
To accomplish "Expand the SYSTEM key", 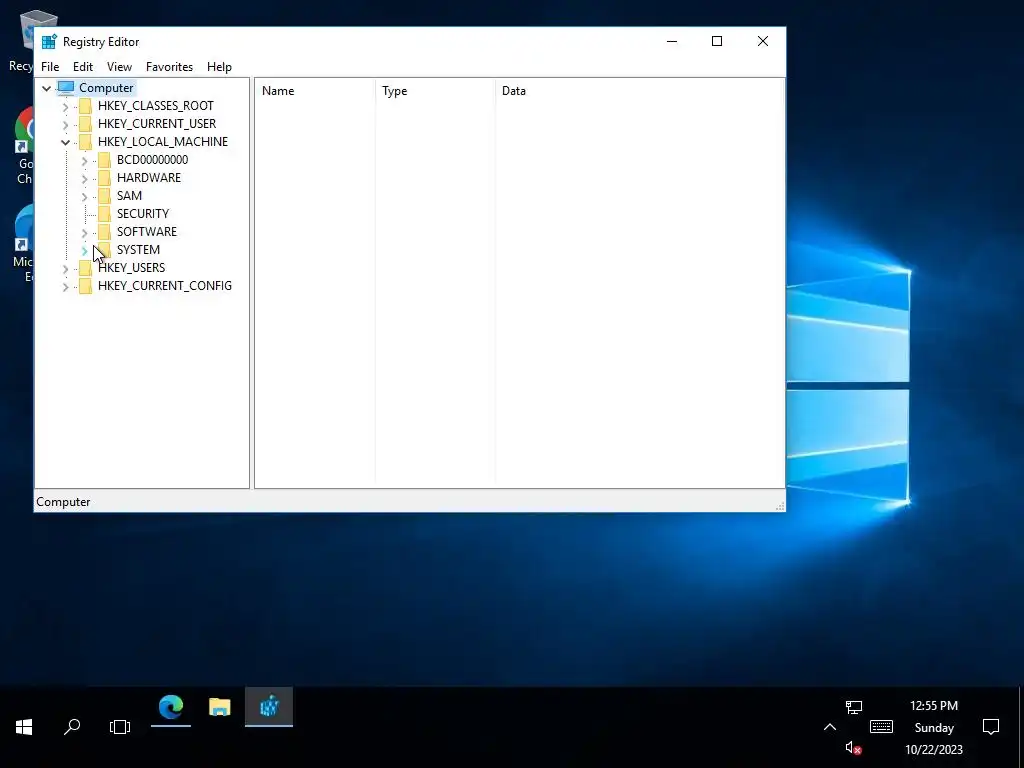I will [x=84, y=250].
